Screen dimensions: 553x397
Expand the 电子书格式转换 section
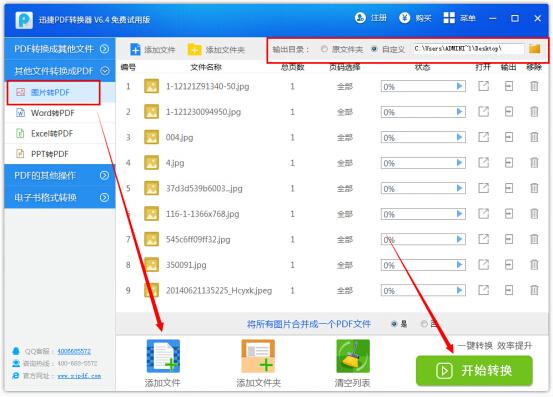(60, 197)
